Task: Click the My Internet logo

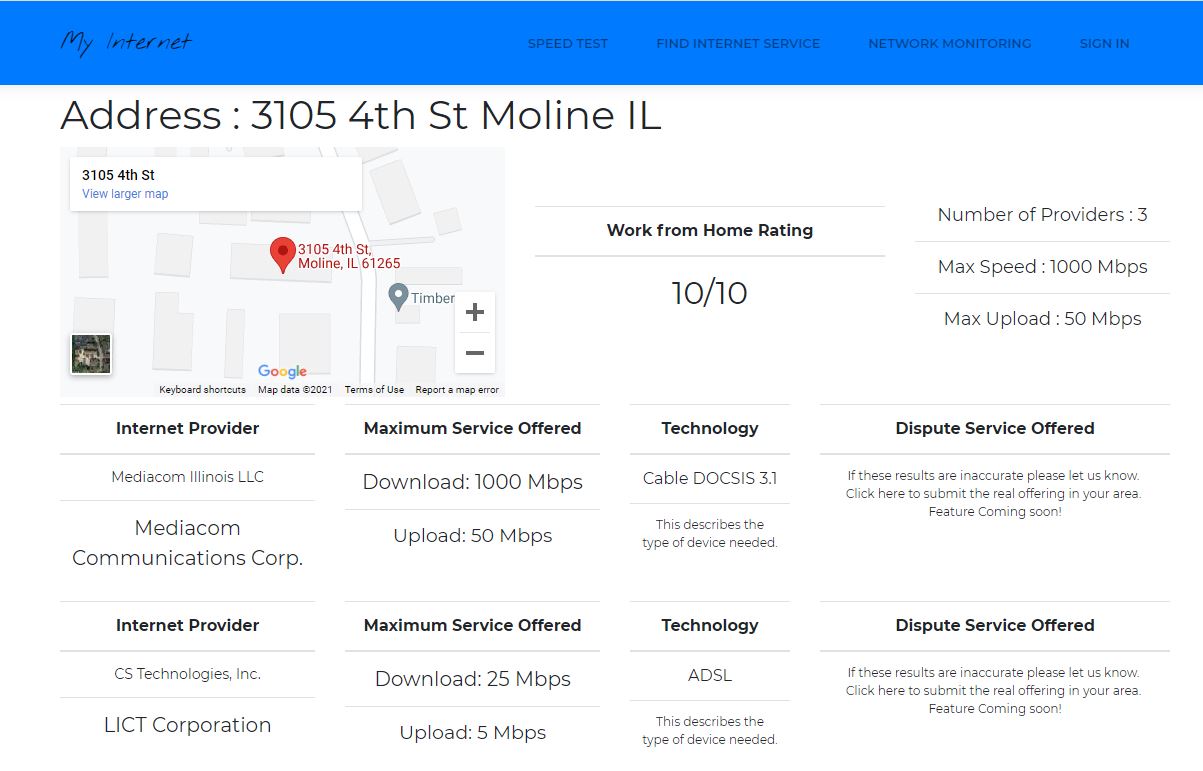Action: coord(125,42)
